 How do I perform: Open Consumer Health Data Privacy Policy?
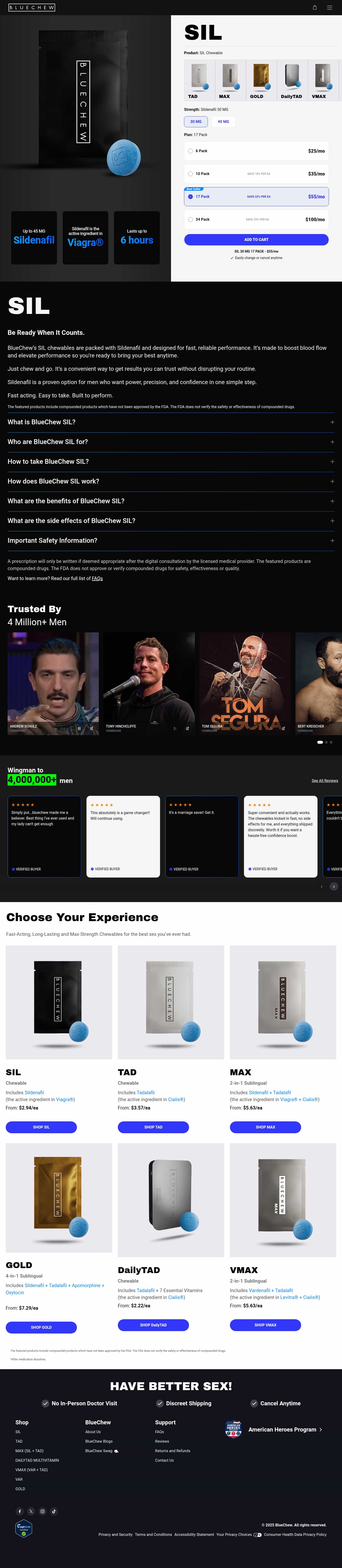[295, 1534]
